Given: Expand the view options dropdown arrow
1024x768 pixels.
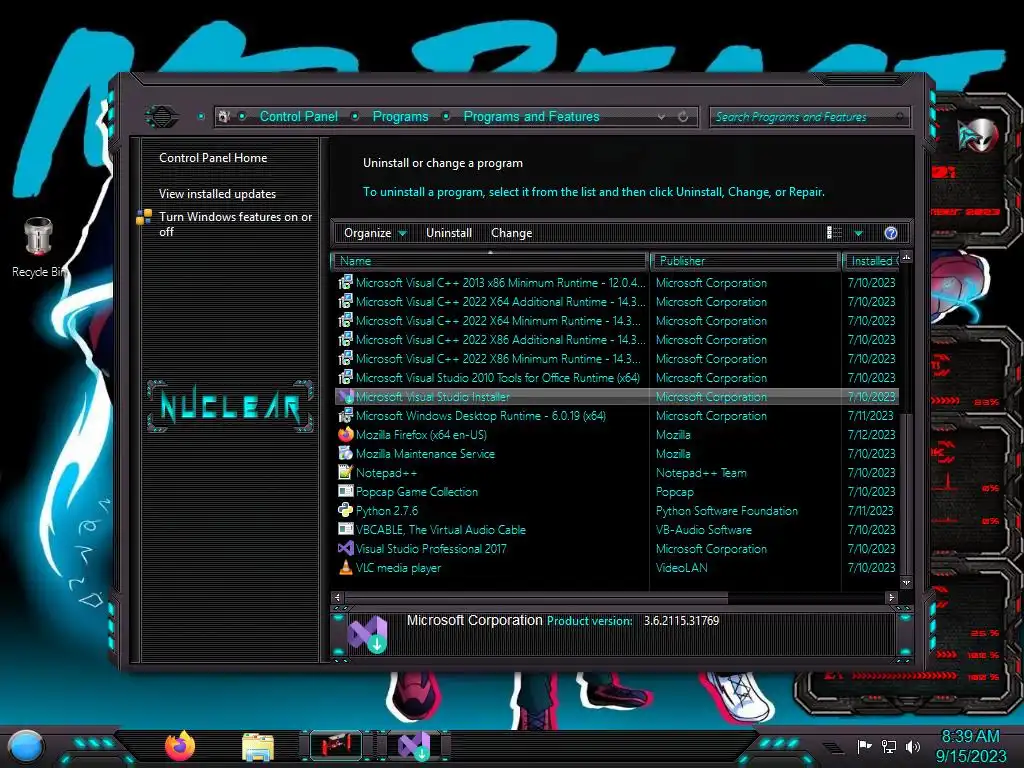Looking at the screenshot, I should [859, 233].
